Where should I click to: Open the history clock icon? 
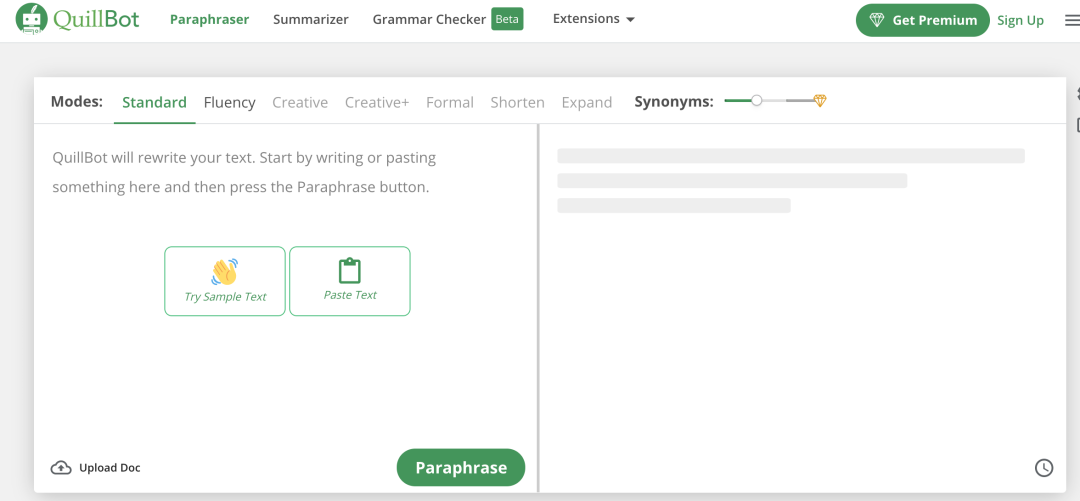[x=1043, y=467]
